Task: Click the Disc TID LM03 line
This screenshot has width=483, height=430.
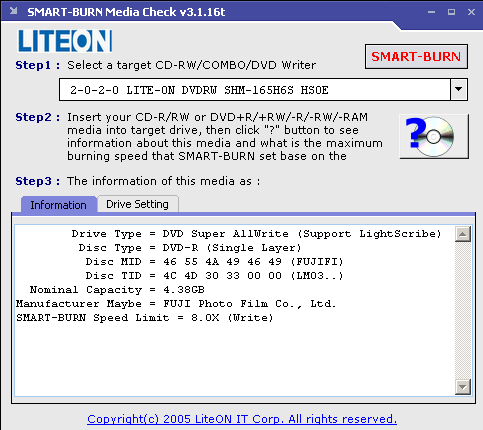Action: 214,276
